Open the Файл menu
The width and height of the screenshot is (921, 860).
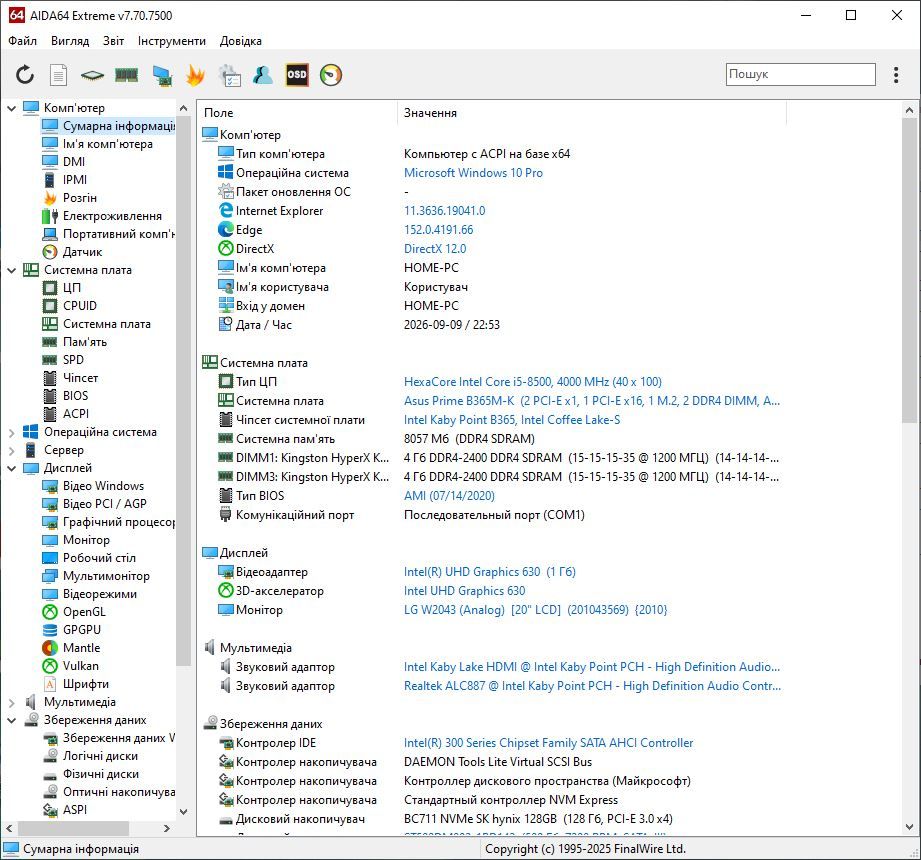(x=22, y=41)
